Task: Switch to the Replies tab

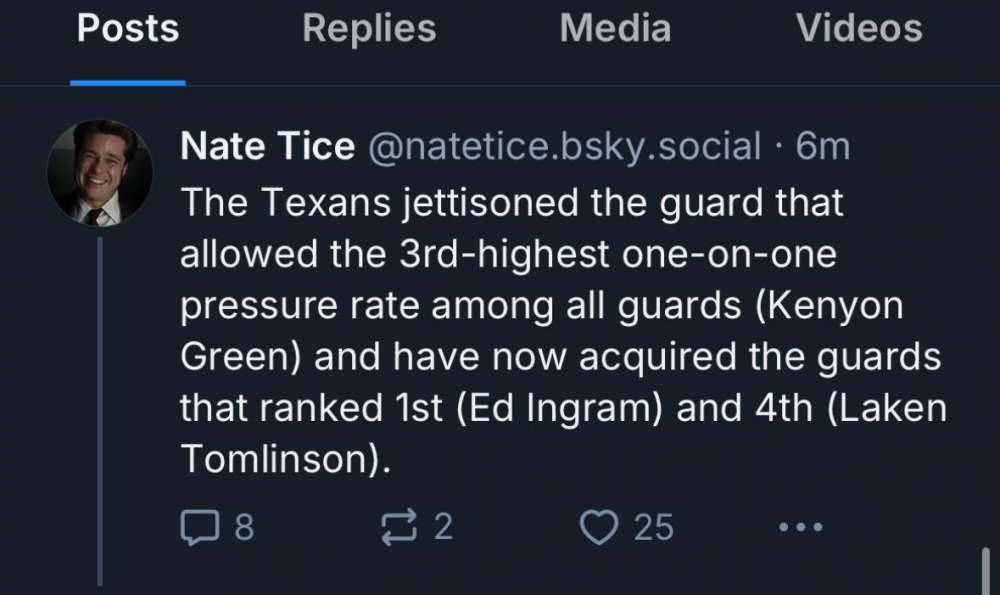Action: click(369, 28)
